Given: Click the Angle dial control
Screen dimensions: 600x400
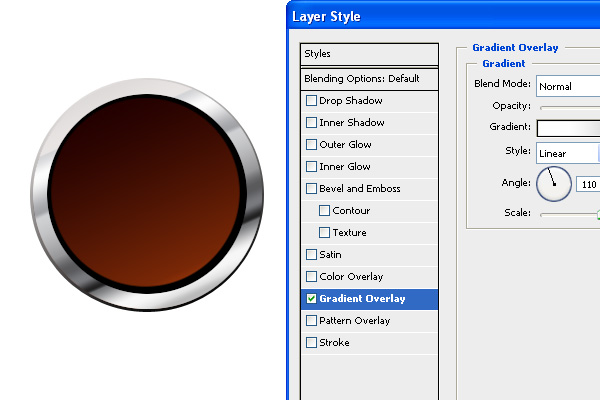Looking at the screenshot, I should pyautogui.click(x=553, y=184).
